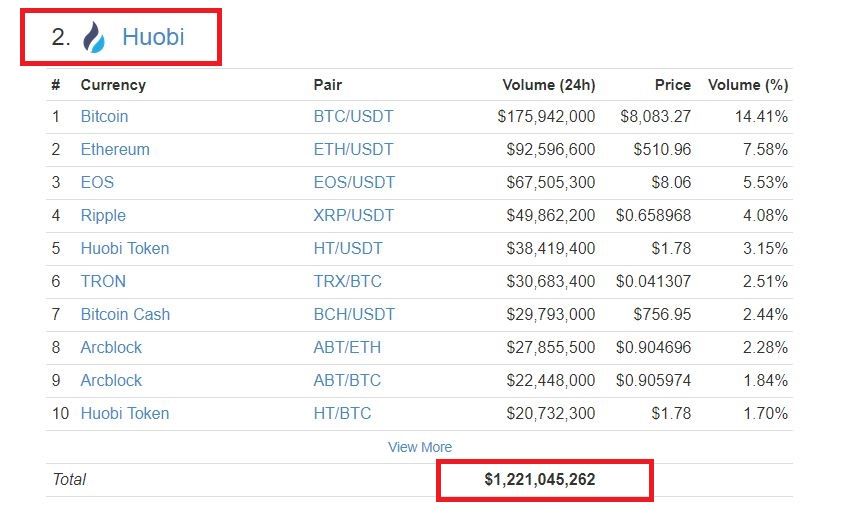
Task: Open the Bitcoin currency link
Action: pyautogui.click(x=104, y=116)
